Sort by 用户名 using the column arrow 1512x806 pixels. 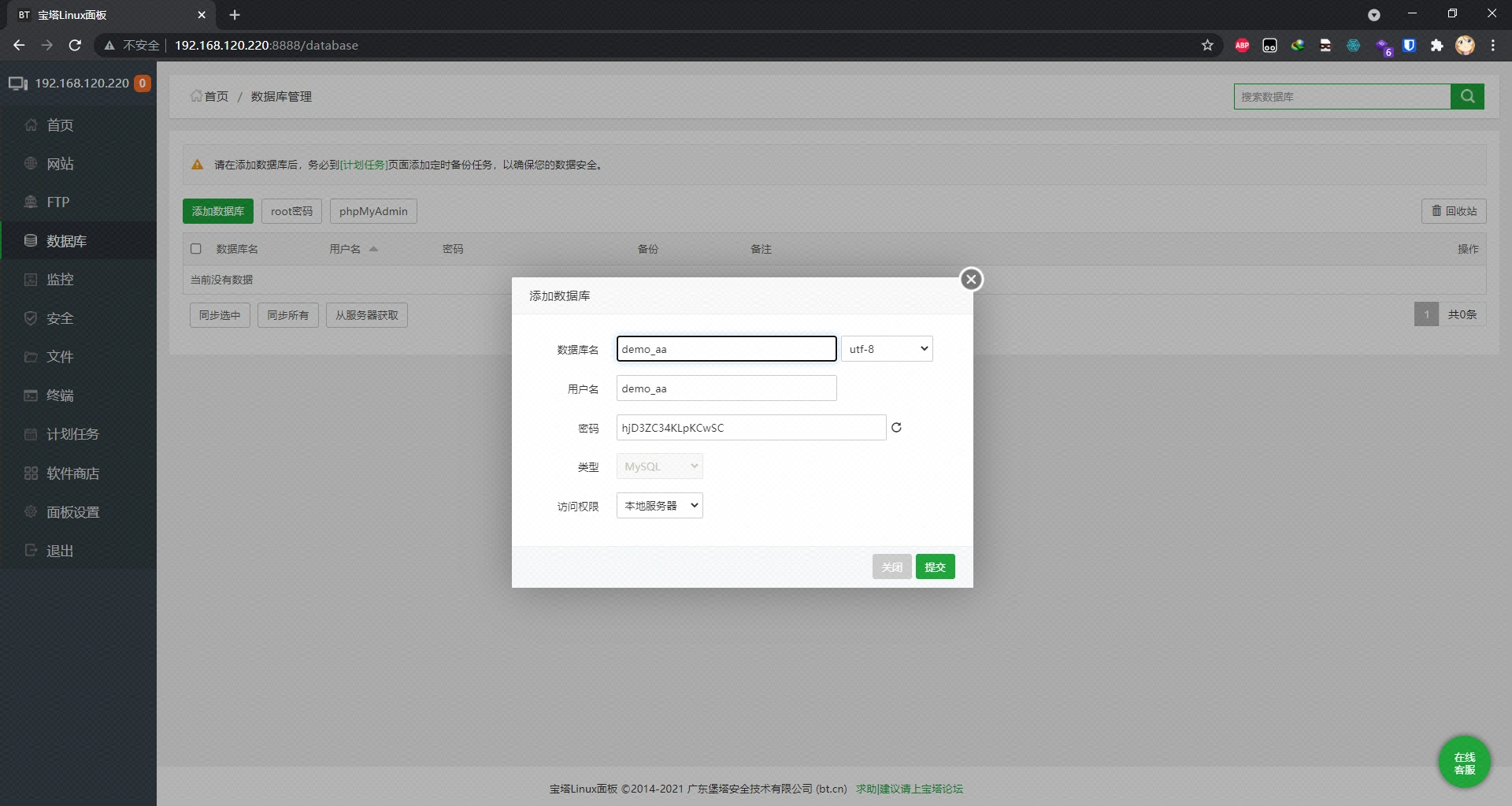coord(374,249)
